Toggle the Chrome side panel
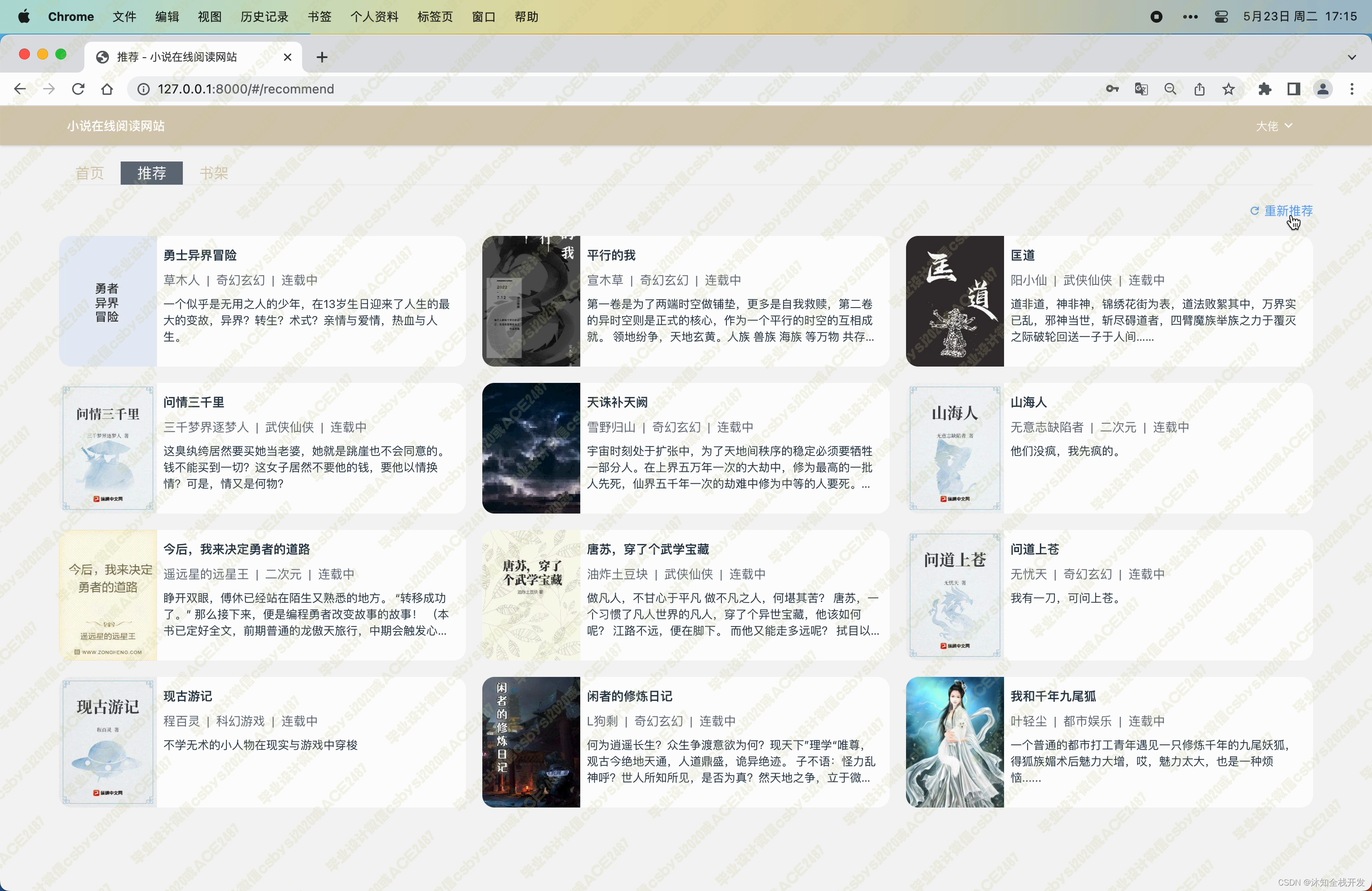The height and width of the screenshot is (891, 1372). coord(1294,89)
